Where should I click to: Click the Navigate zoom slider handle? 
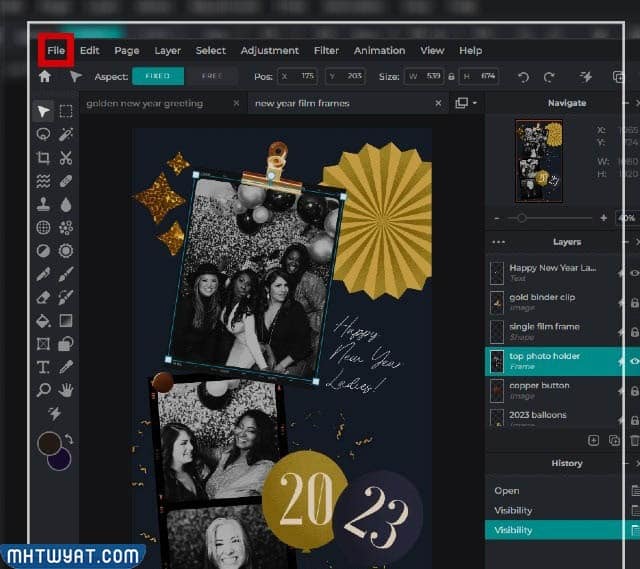point(519,217)
